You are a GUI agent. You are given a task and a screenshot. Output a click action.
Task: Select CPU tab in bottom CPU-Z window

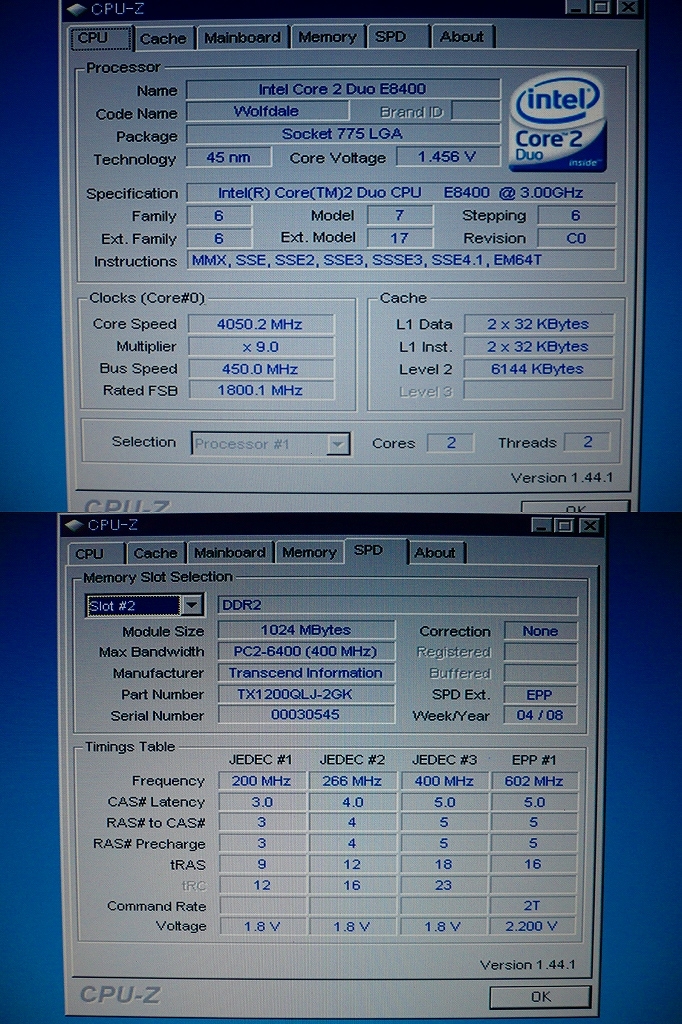click(96, 554)
